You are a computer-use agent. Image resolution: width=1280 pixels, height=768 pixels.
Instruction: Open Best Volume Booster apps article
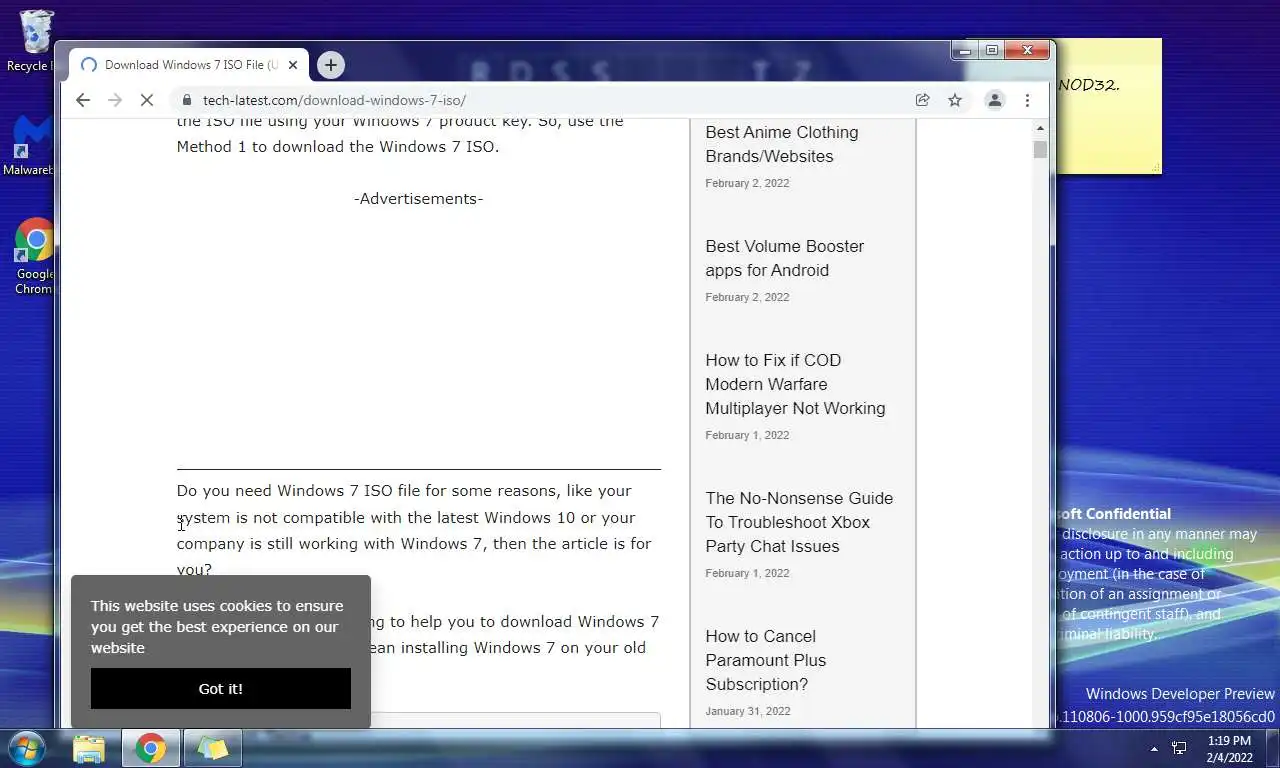785,258
